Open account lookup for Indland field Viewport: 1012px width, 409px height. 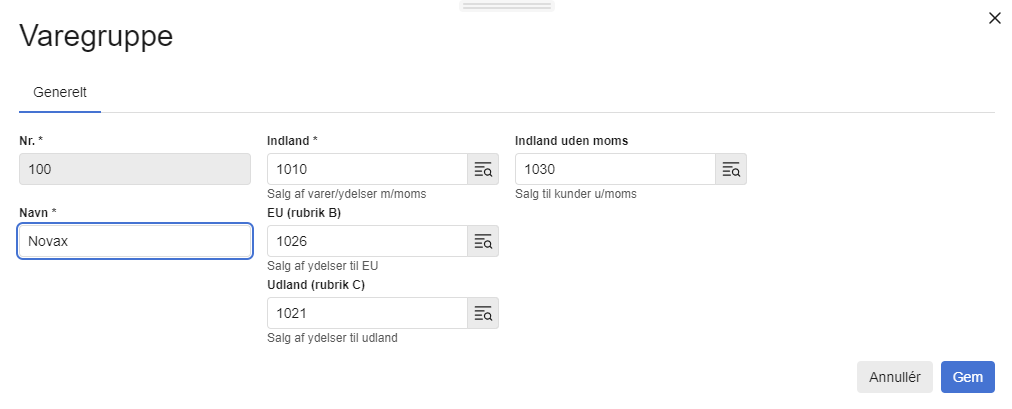click(483, 170)
